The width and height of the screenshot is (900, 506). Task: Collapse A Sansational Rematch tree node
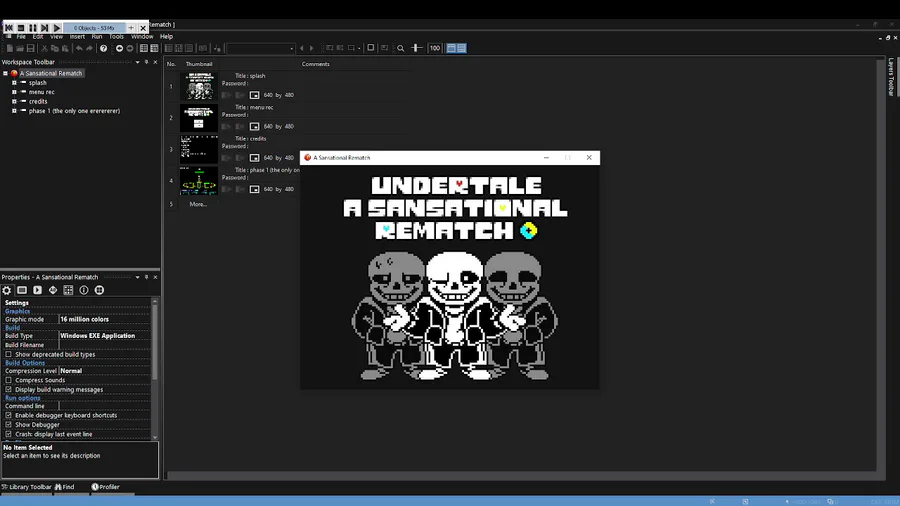tap(5, 73)
